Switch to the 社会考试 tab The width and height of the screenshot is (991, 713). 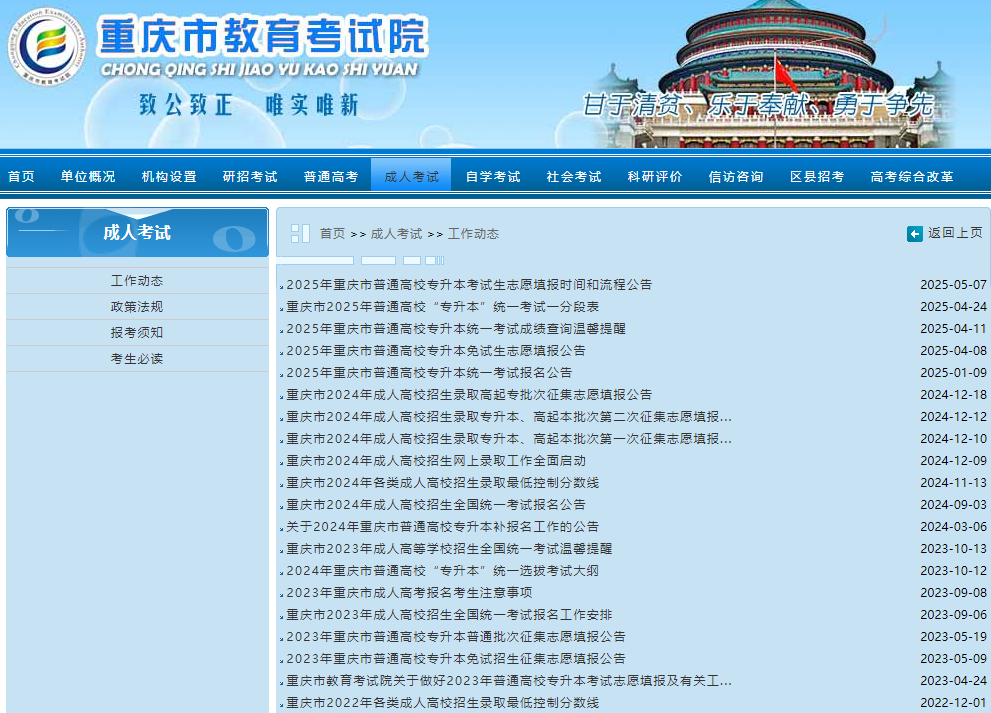click(x=571, y=174)
